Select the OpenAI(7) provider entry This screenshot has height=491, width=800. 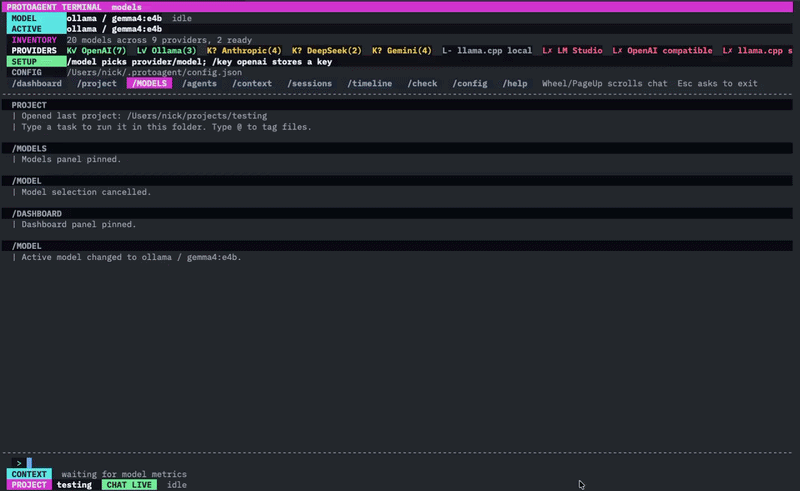(96, 51)
